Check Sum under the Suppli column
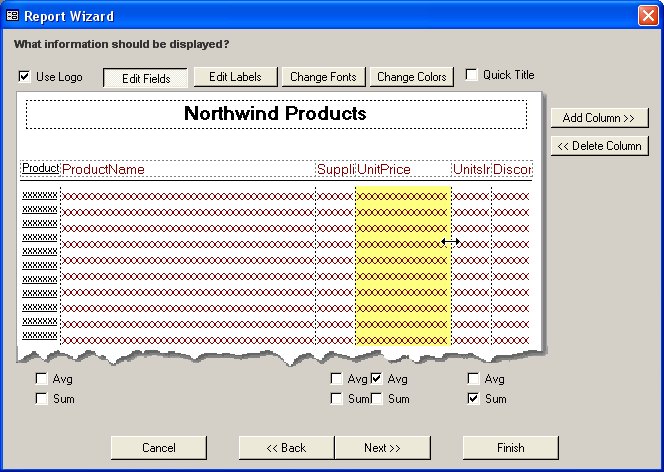The width and height of the screenshot is (664, 472). 336,398
